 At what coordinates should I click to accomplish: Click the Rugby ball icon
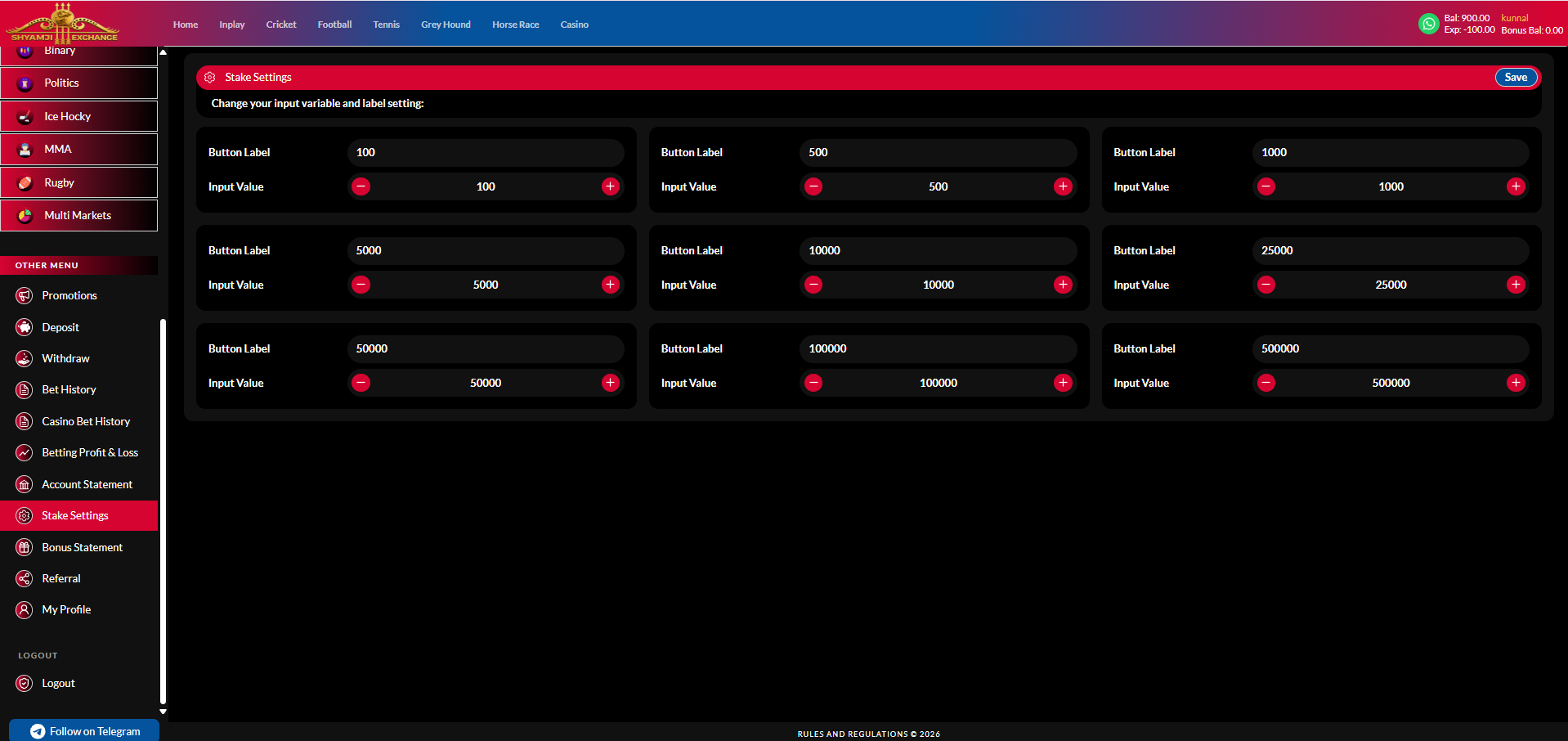click(25, 183)
